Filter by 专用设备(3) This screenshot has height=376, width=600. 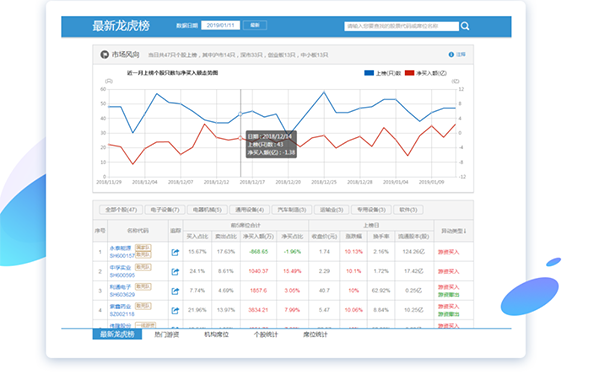(x=371, y=210)
